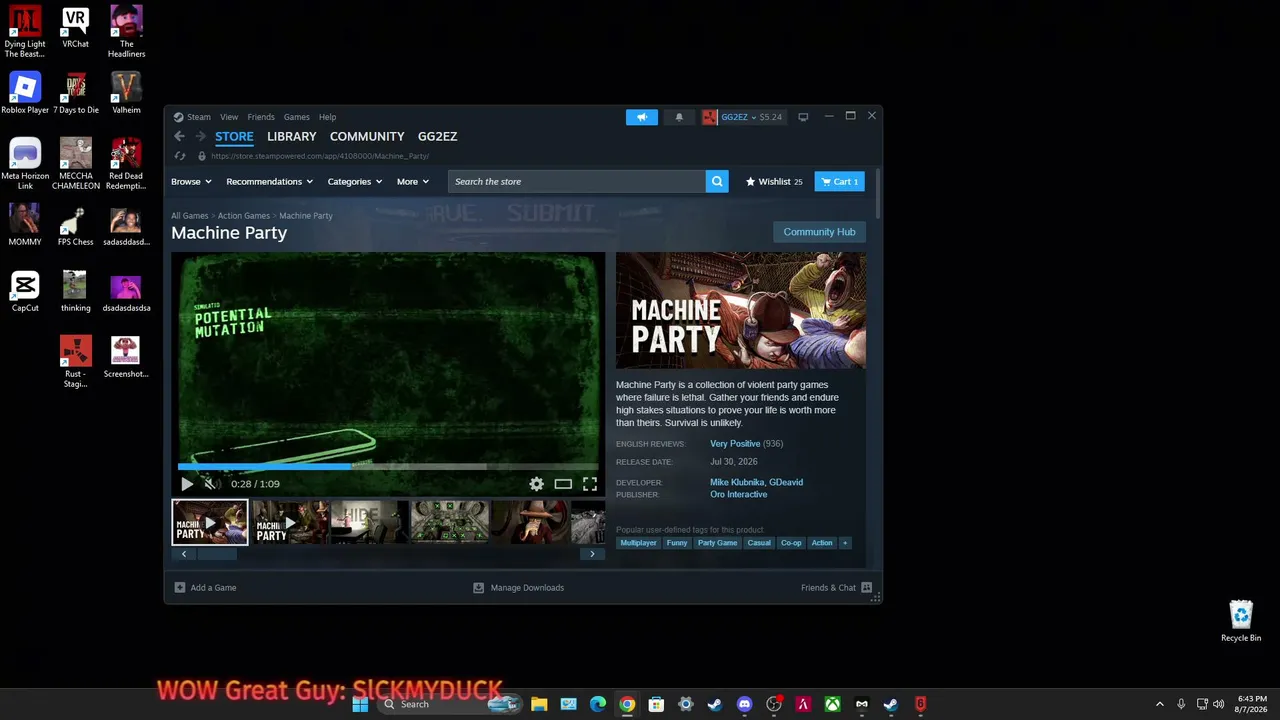The image size is (1280, 720).
Task: Select the Roblox Player desktop icon
Action: [x=25, y=93]
